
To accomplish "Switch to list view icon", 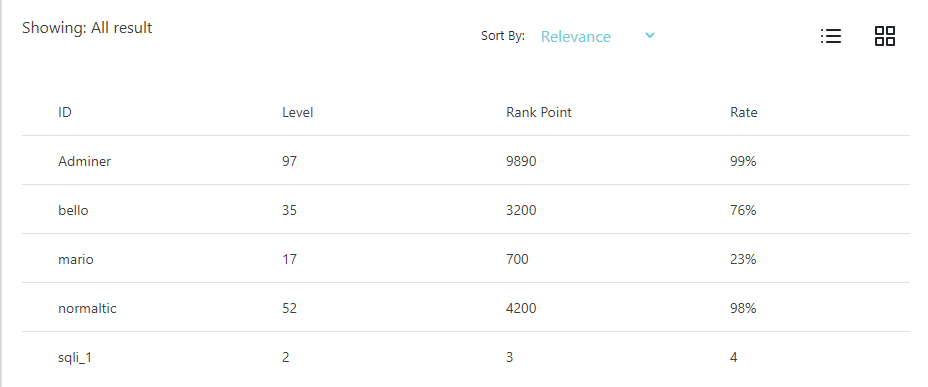I will click(831, 36).
